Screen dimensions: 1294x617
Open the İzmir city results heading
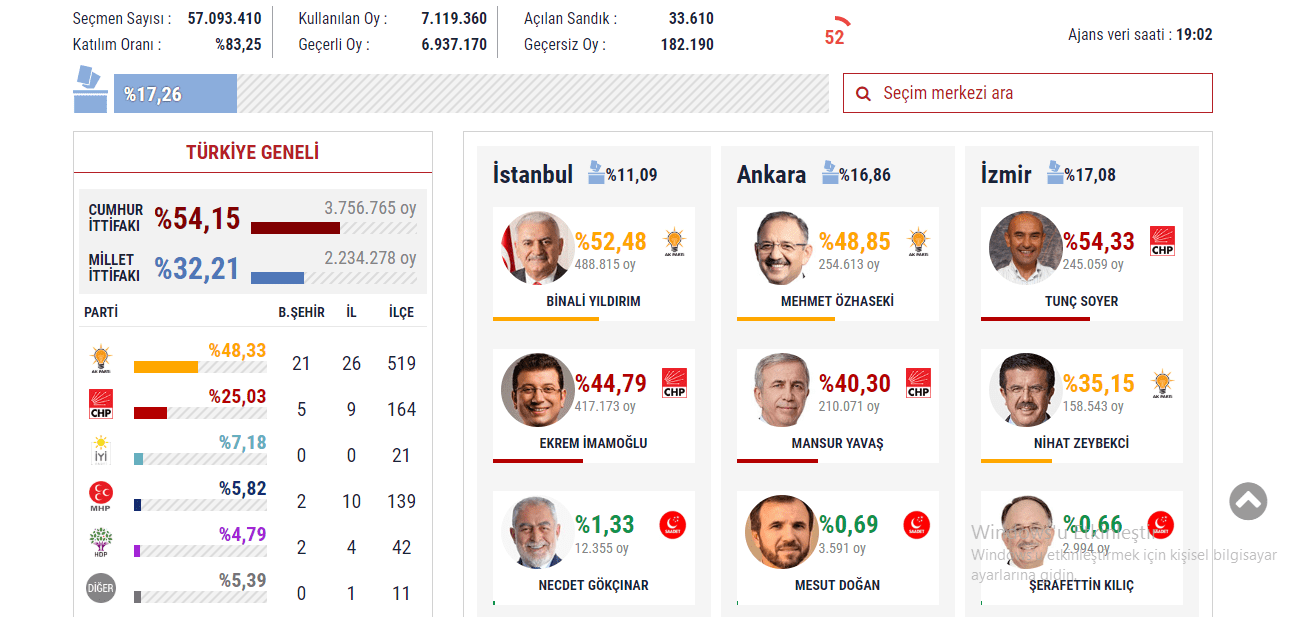(x=1006, y=175)
